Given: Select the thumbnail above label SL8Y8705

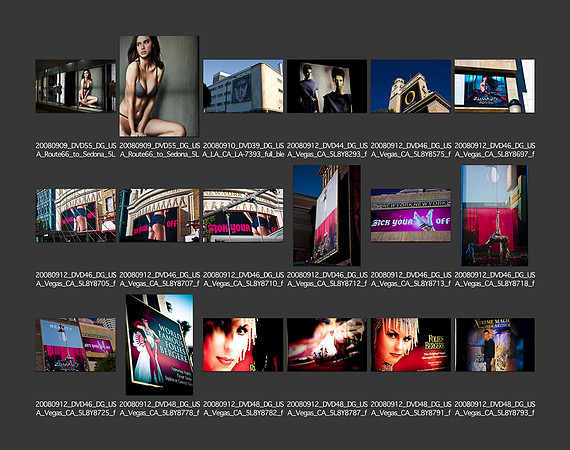Looking at the screenshot, I should click(76, 215).
